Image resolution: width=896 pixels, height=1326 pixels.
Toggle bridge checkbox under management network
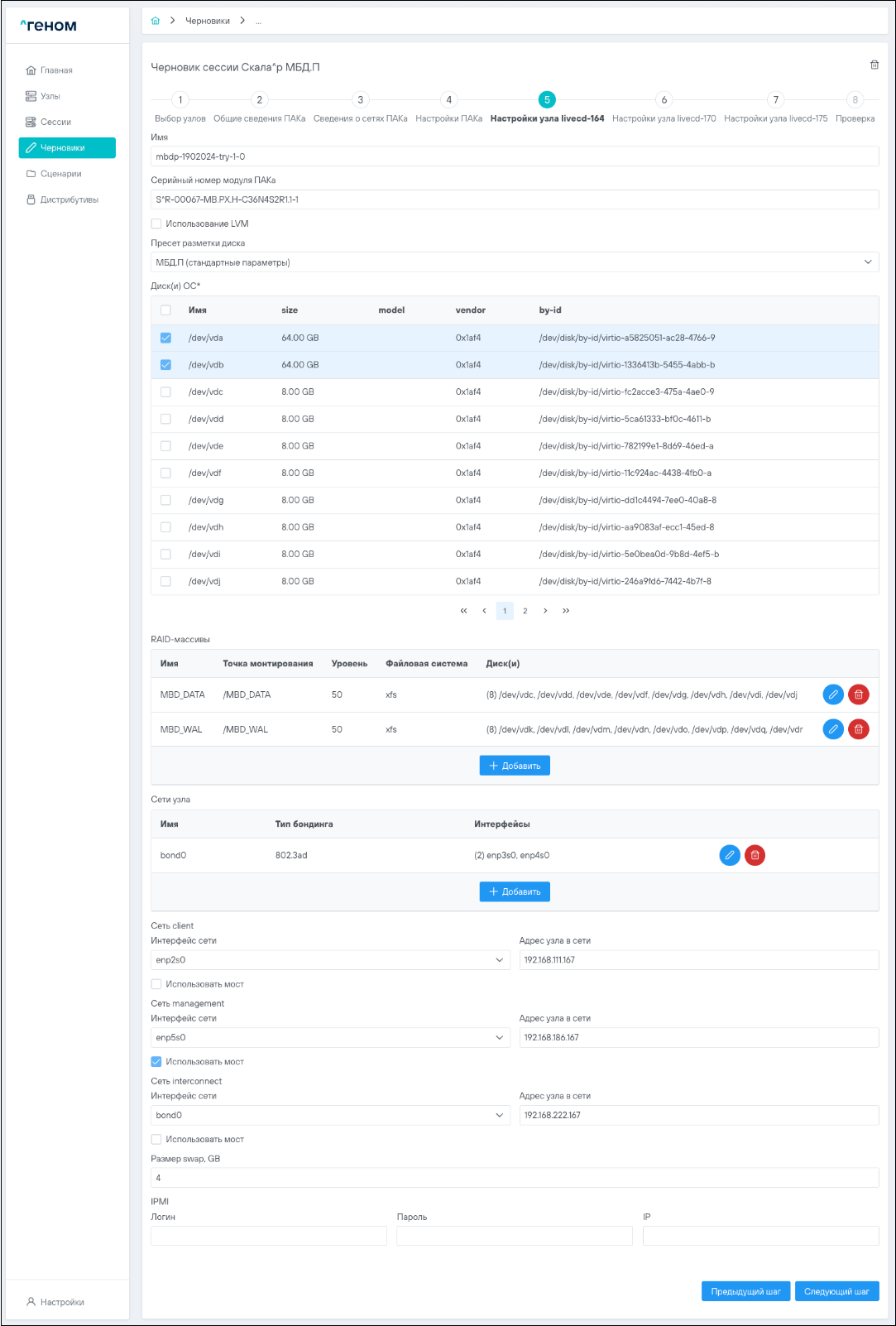point(156,1061)
